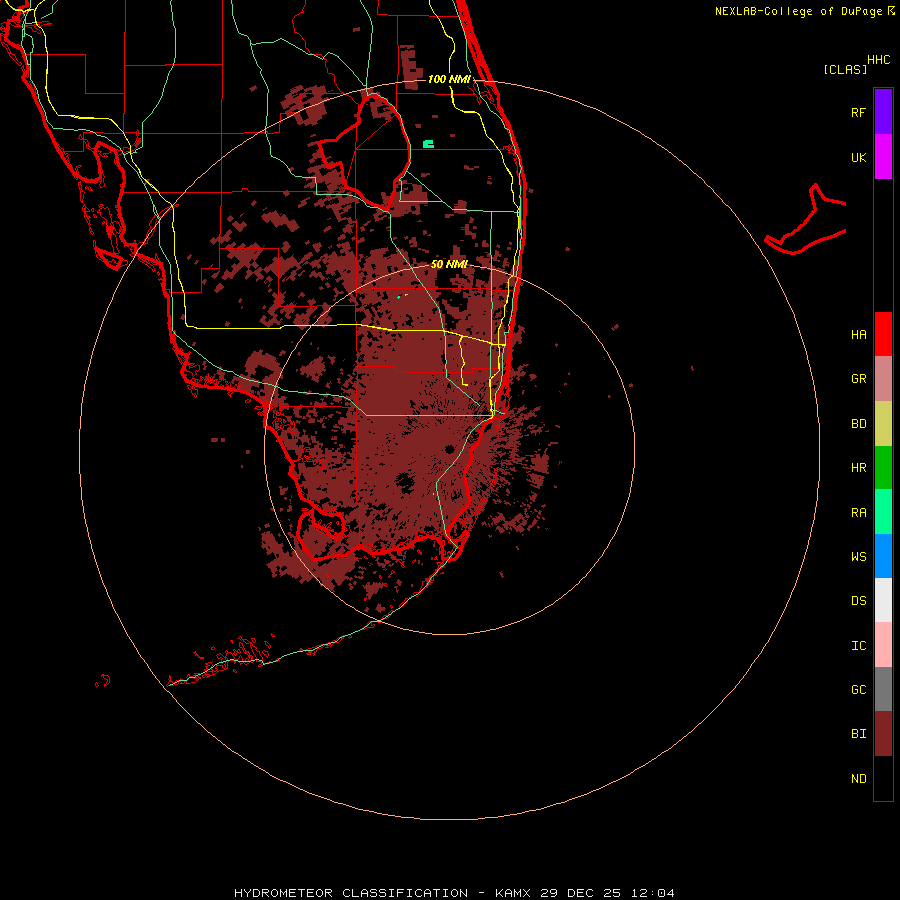Screen dimensions: 900x900
Task: Click the purple RF legend color block
Action: [883, 112]
